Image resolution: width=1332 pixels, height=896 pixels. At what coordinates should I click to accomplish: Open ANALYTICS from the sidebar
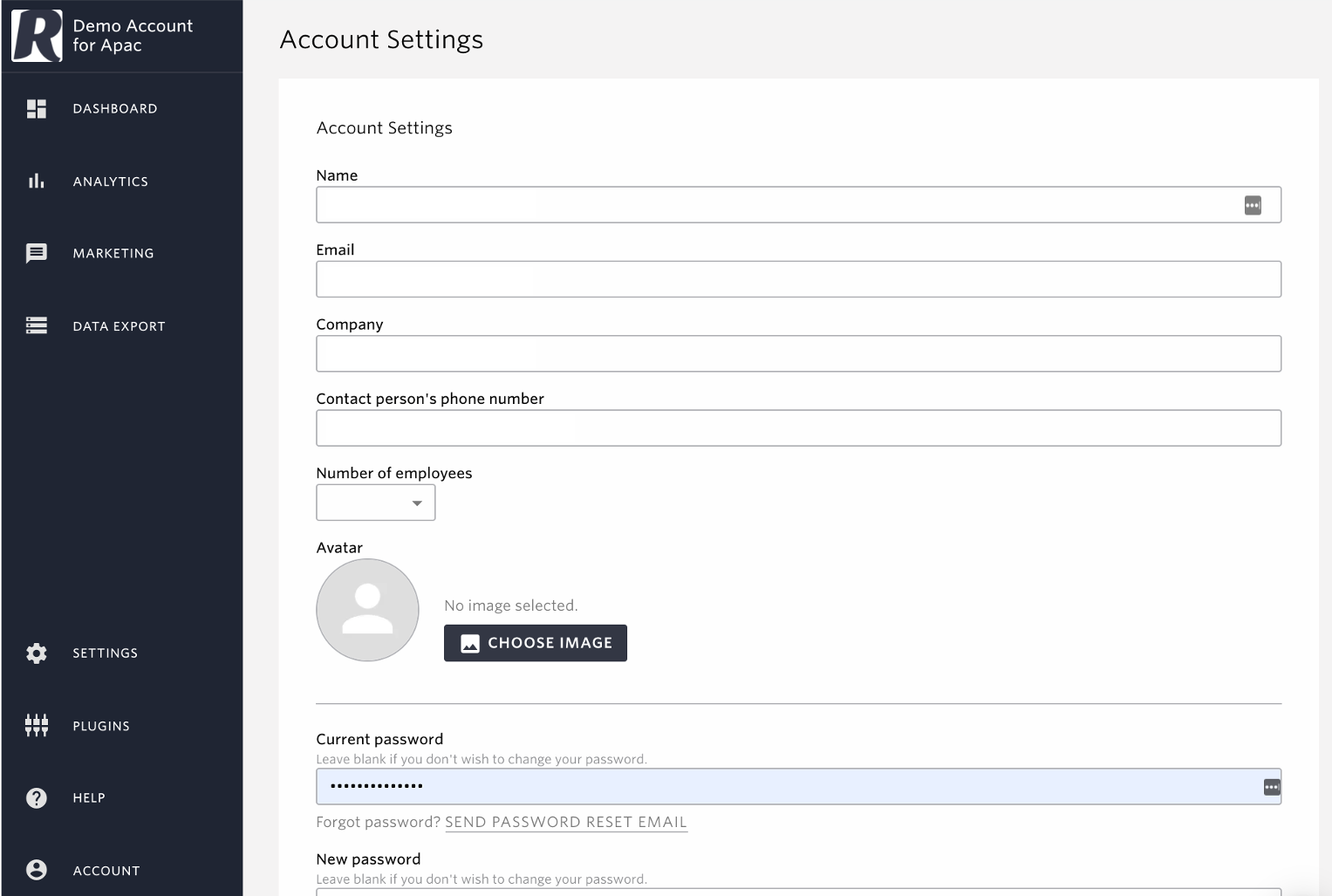[x=111, y=181]
